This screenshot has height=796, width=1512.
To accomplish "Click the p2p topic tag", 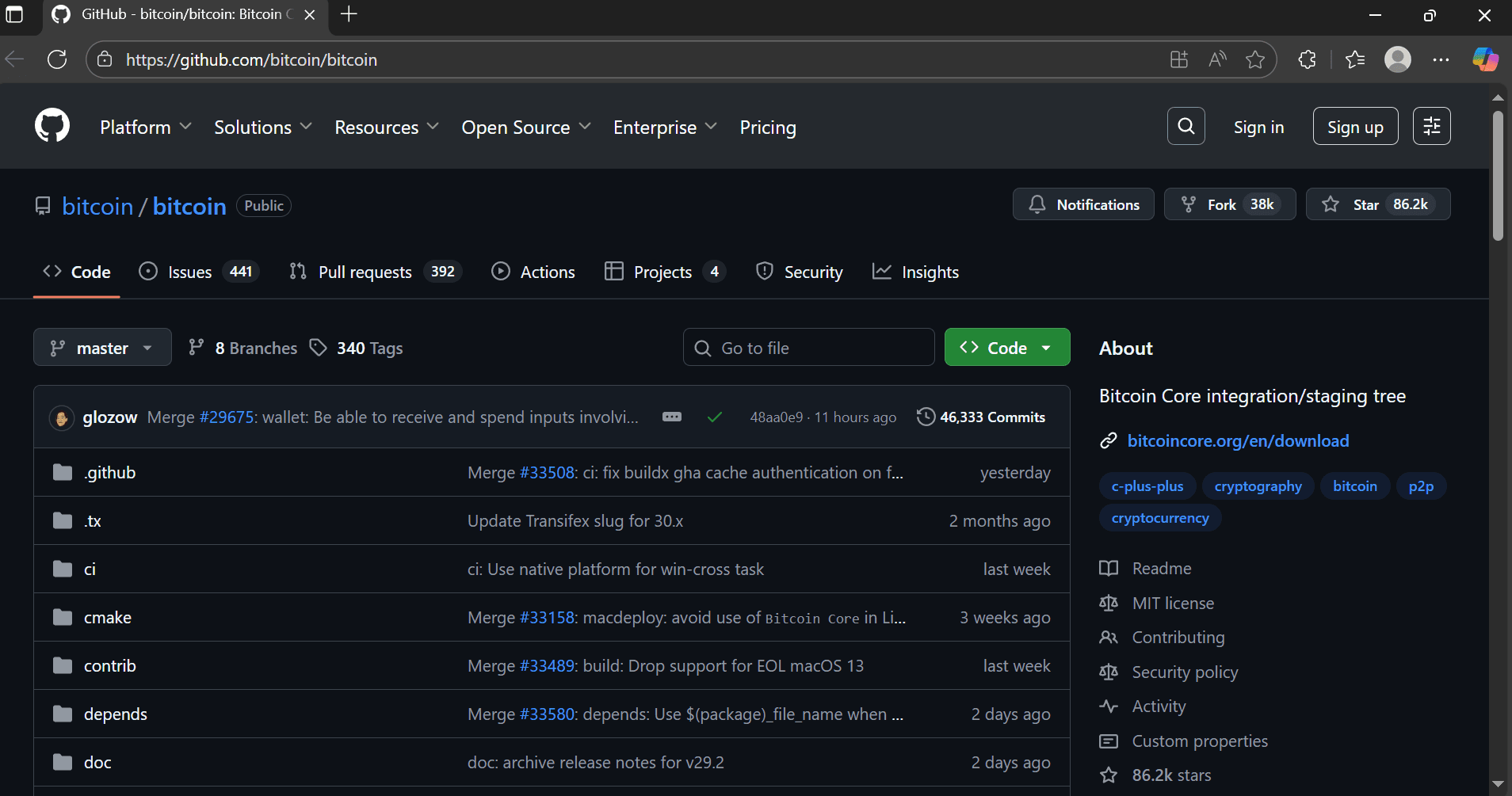I will coord(1421,486).
